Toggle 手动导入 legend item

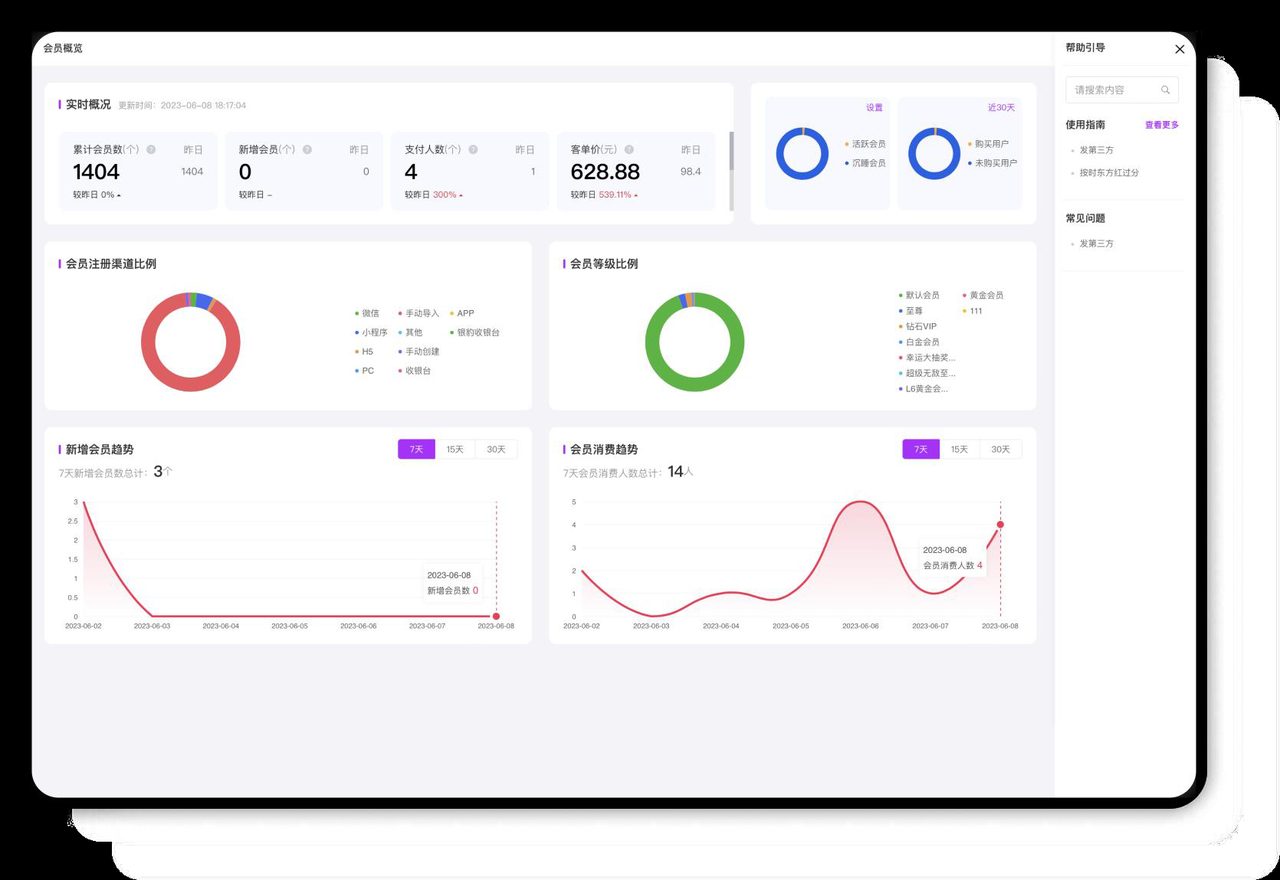point(419,313)
